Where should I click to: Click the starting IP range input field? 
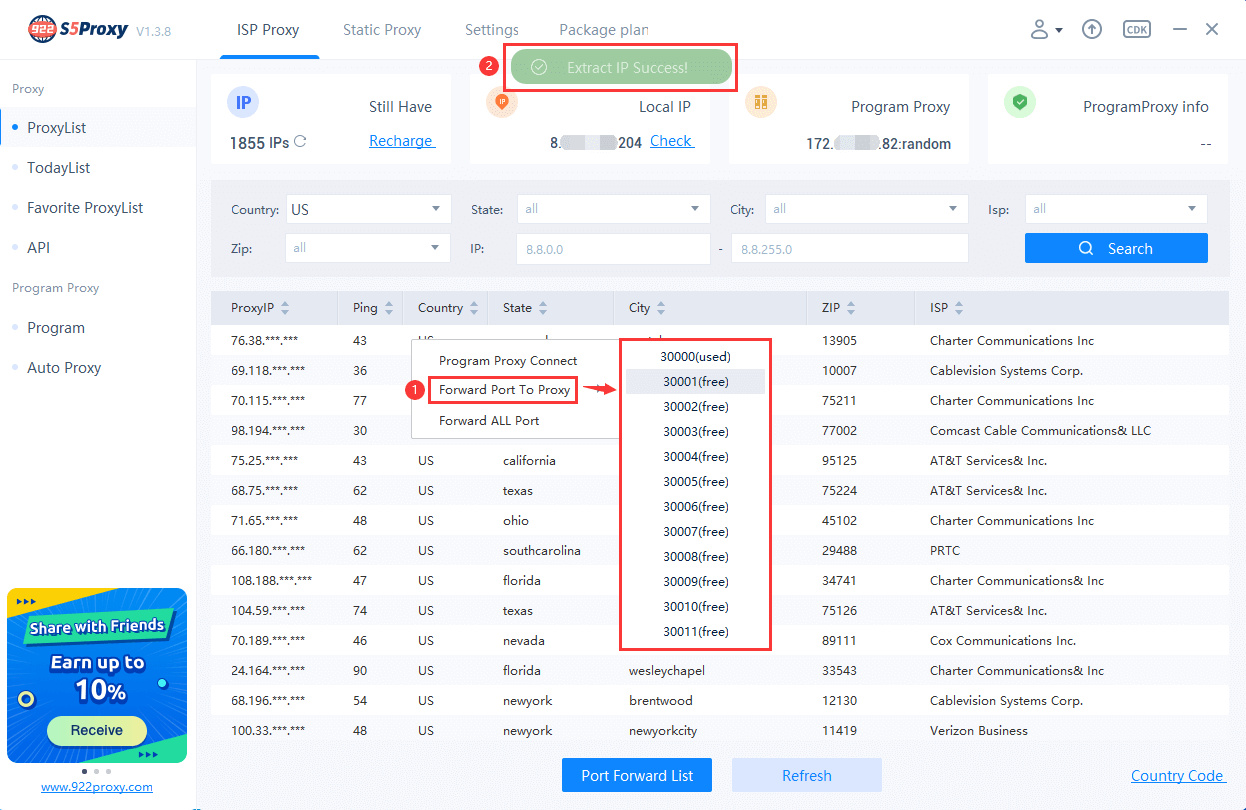point(613,248)
